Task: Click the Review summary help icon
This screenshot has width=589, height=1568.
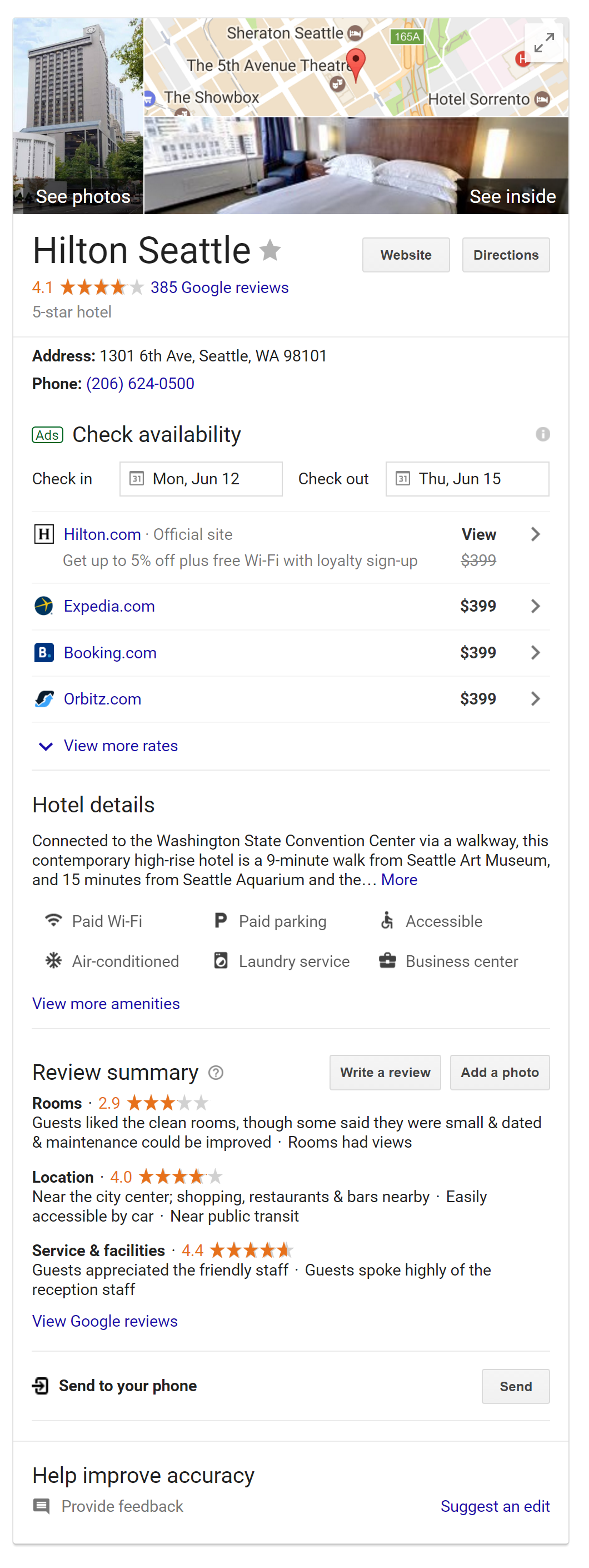Action: (216, 1073)
